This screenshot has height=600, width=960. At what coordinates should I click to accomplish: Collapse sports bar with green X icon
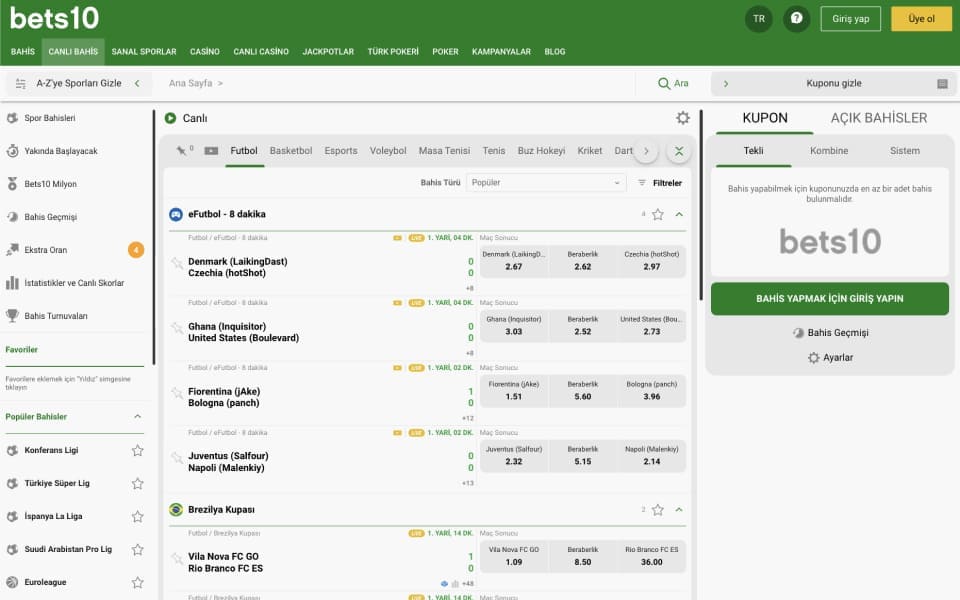678,151
